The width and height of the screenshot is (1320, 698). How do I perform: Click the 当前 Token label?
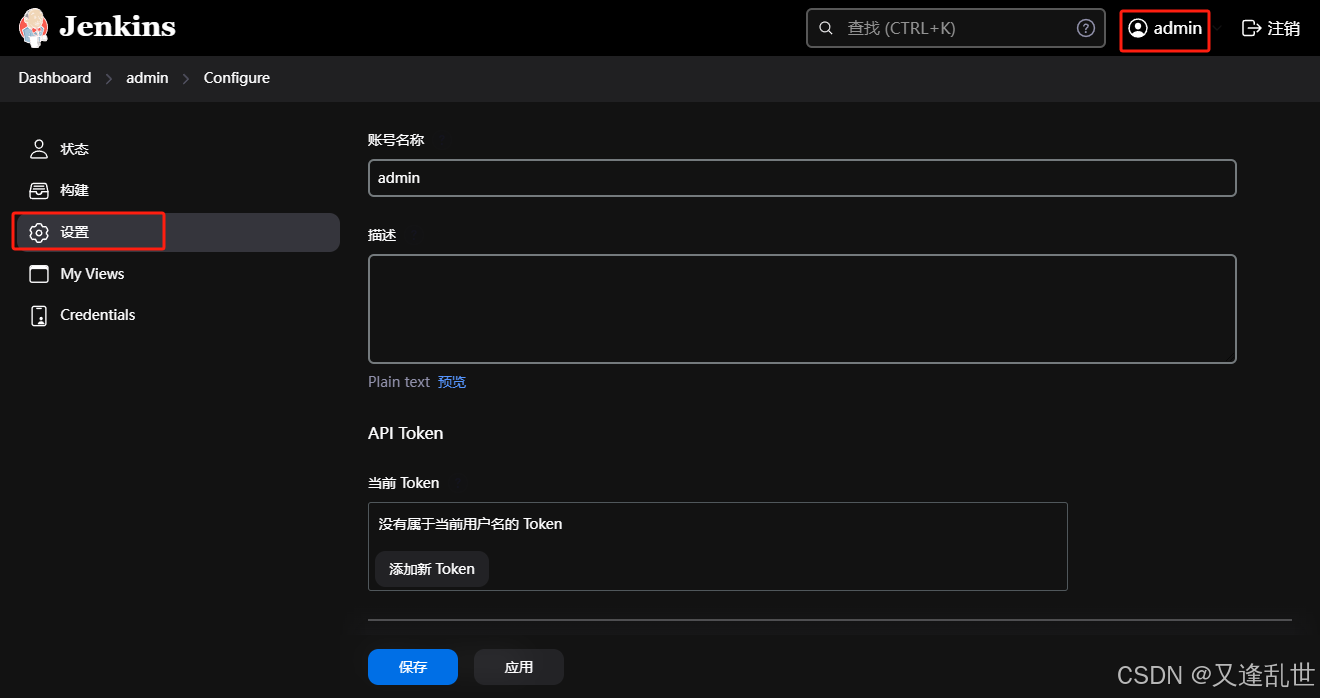pyautogui.click(x=404, y=483)
